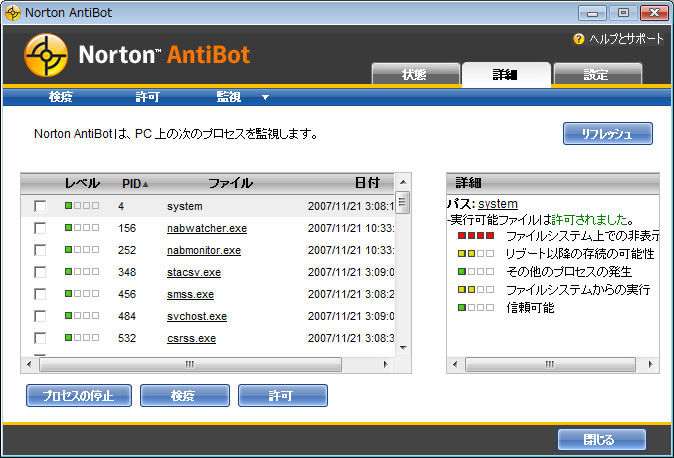Click the green level indicator for system

[81, 206]
